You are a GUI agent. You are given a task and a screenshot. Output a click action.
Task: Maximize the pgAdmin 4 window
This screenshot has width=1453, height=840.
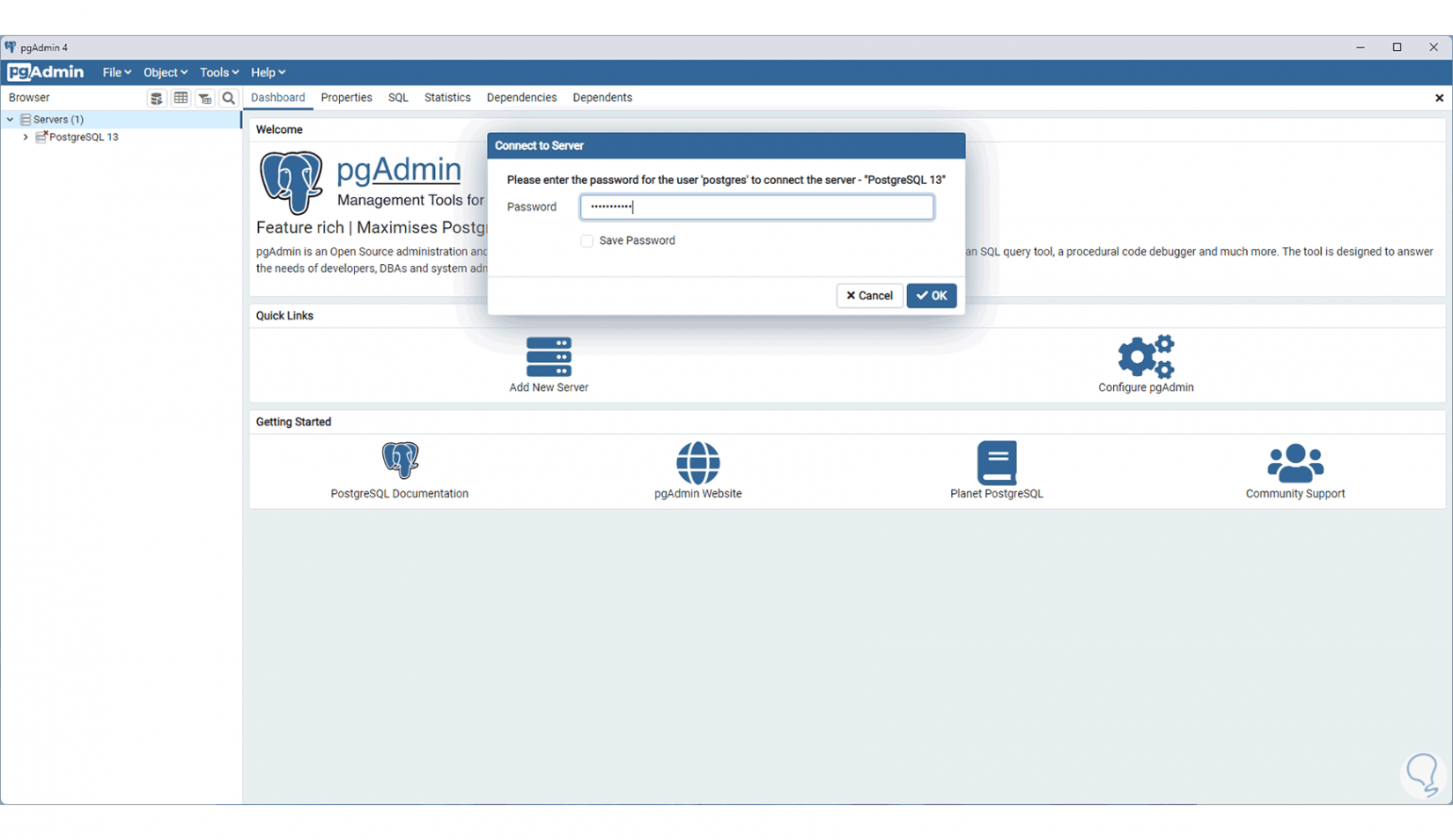[x=1397, y=48]
